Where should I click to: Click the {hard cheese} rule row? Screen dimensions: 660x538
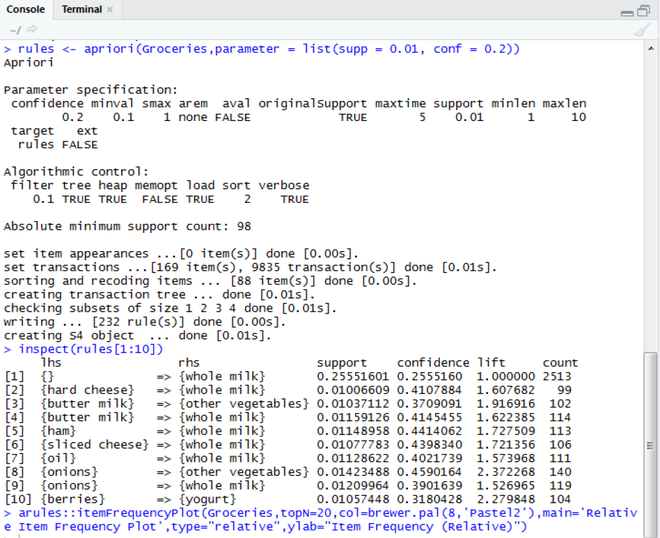click(x=288, y=390)
